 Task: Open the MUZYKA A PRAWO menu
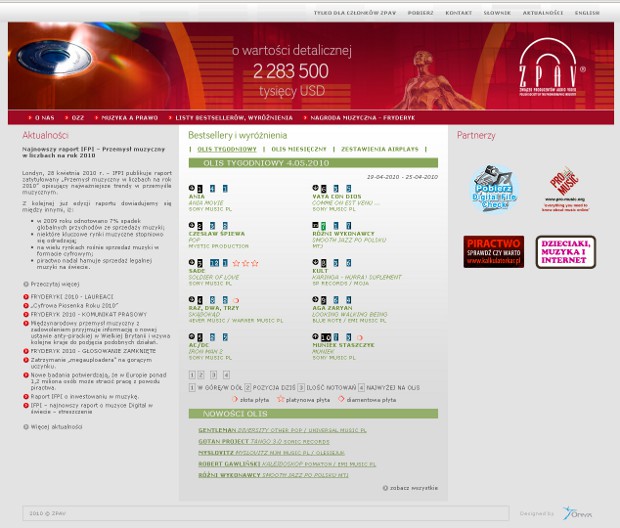130,117
